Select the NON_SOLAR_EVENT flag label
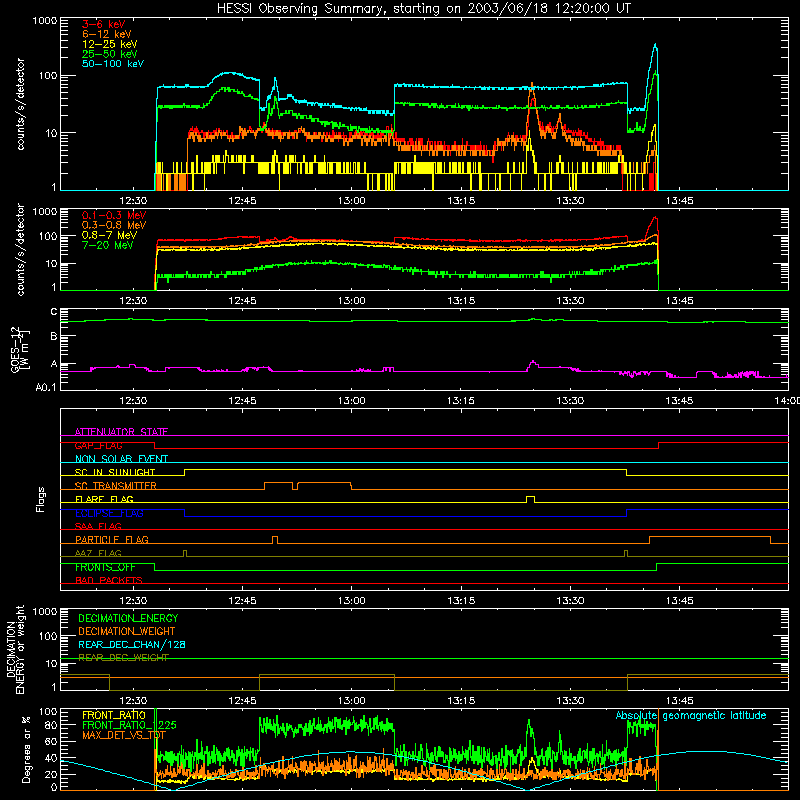 pyautogui.click(x=121, y=459)
